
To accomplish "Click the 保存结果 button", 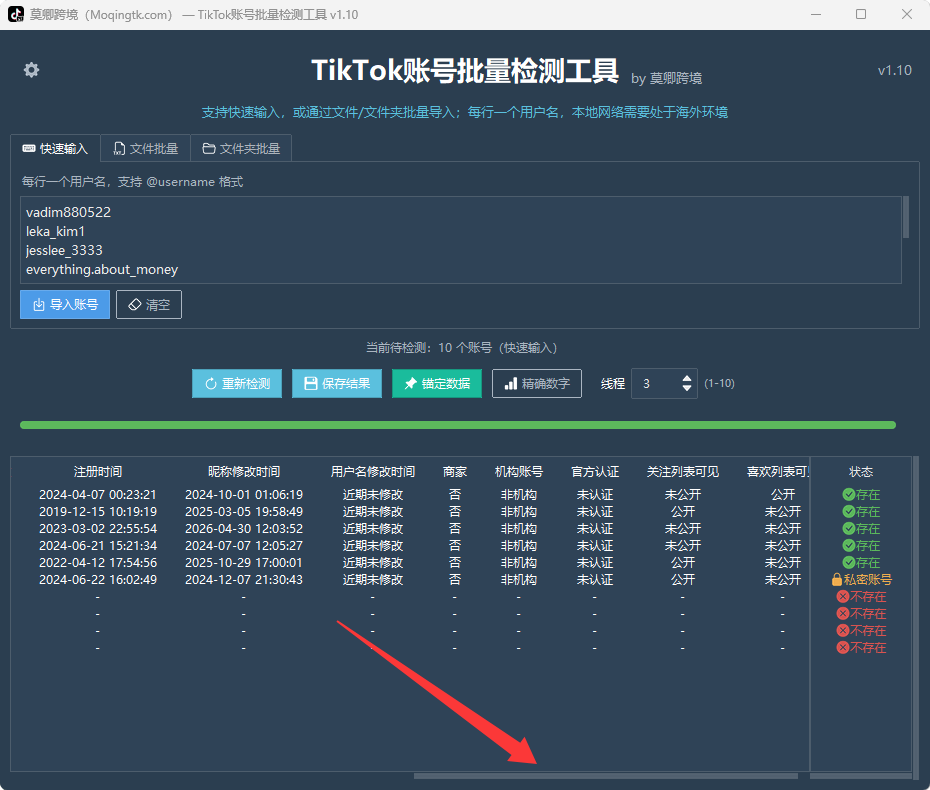I will point(337,384).
